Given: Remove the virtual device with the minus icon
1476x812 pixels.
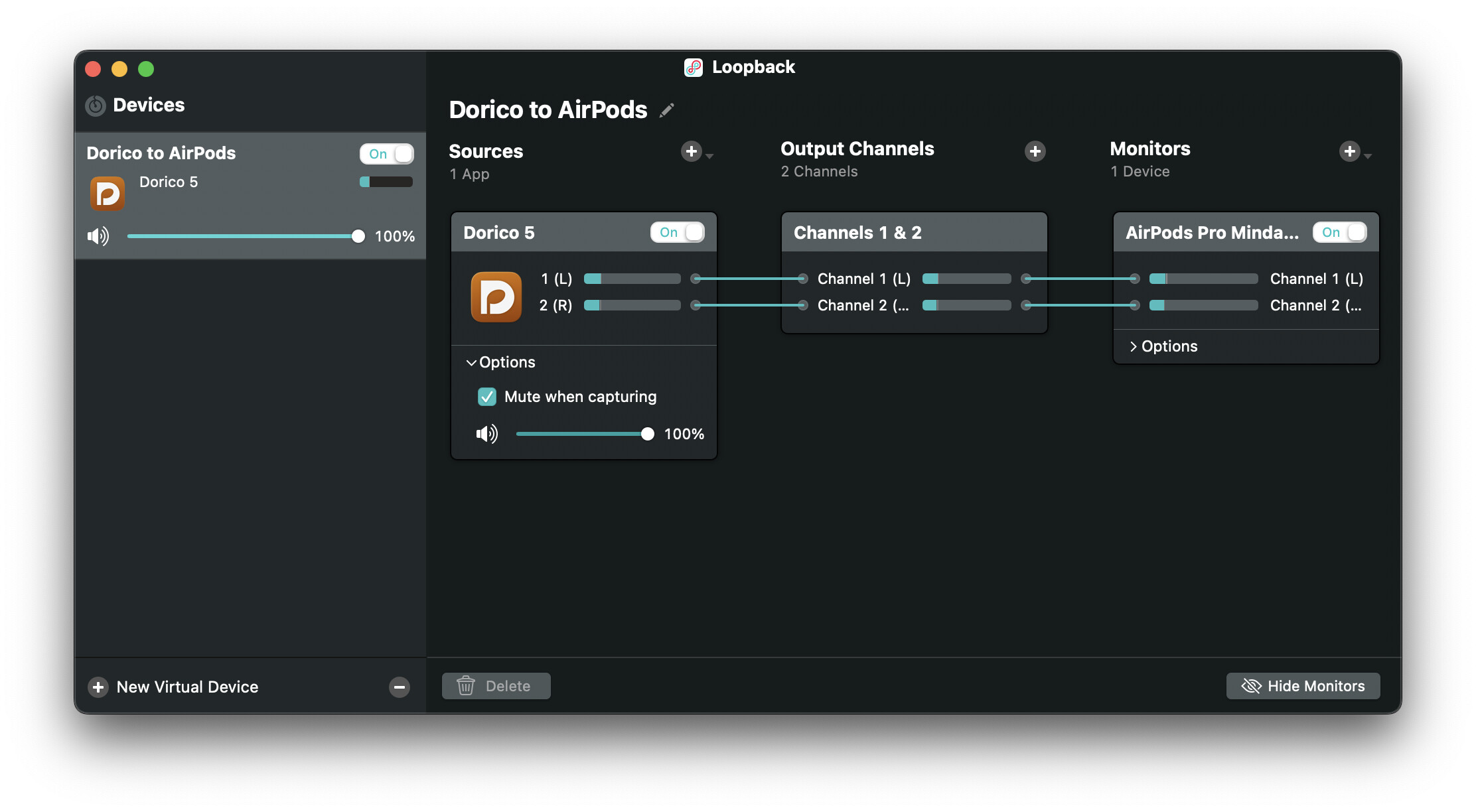Looking at the screenshot, I should tap(400, 687).
